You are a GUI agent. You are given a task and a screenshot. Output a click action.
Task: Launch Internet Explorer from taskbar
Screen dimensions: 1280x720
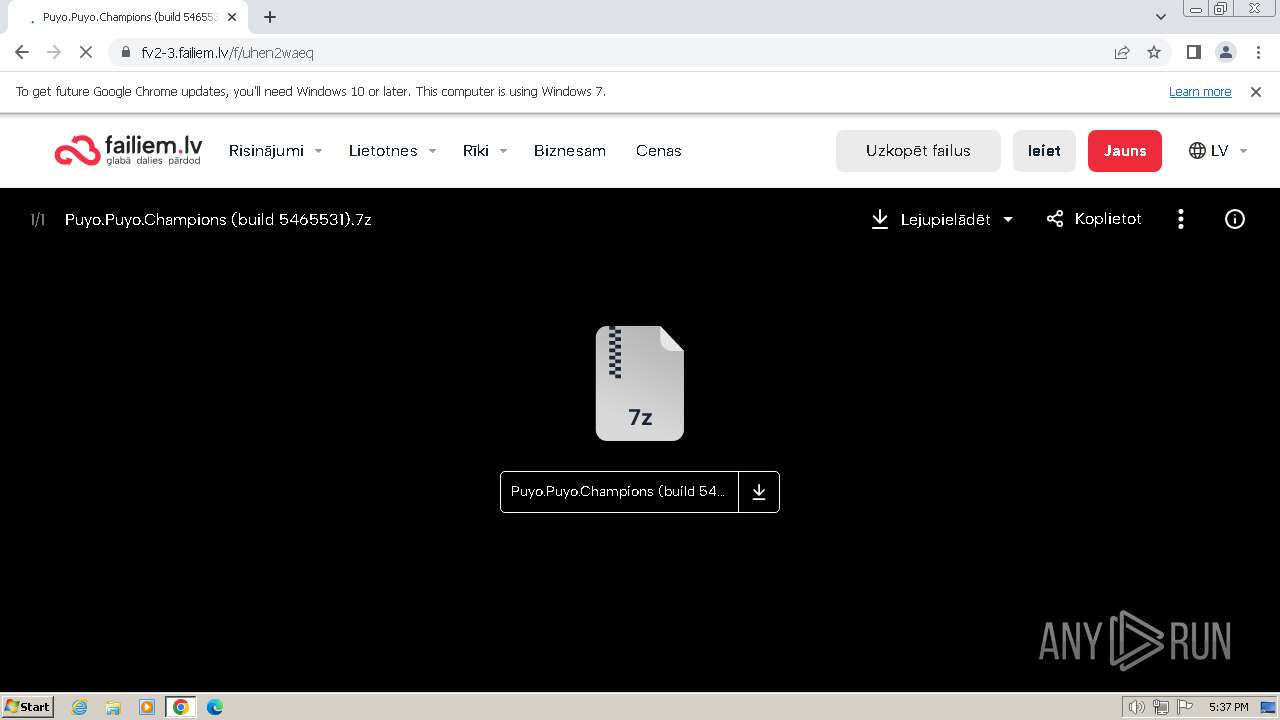(80, 707)
